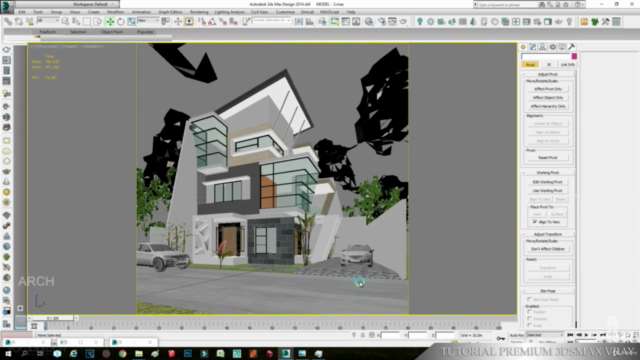The image size is (640, 360).
Task: Click the Mirror tool icon
Action: coord(299,22)
